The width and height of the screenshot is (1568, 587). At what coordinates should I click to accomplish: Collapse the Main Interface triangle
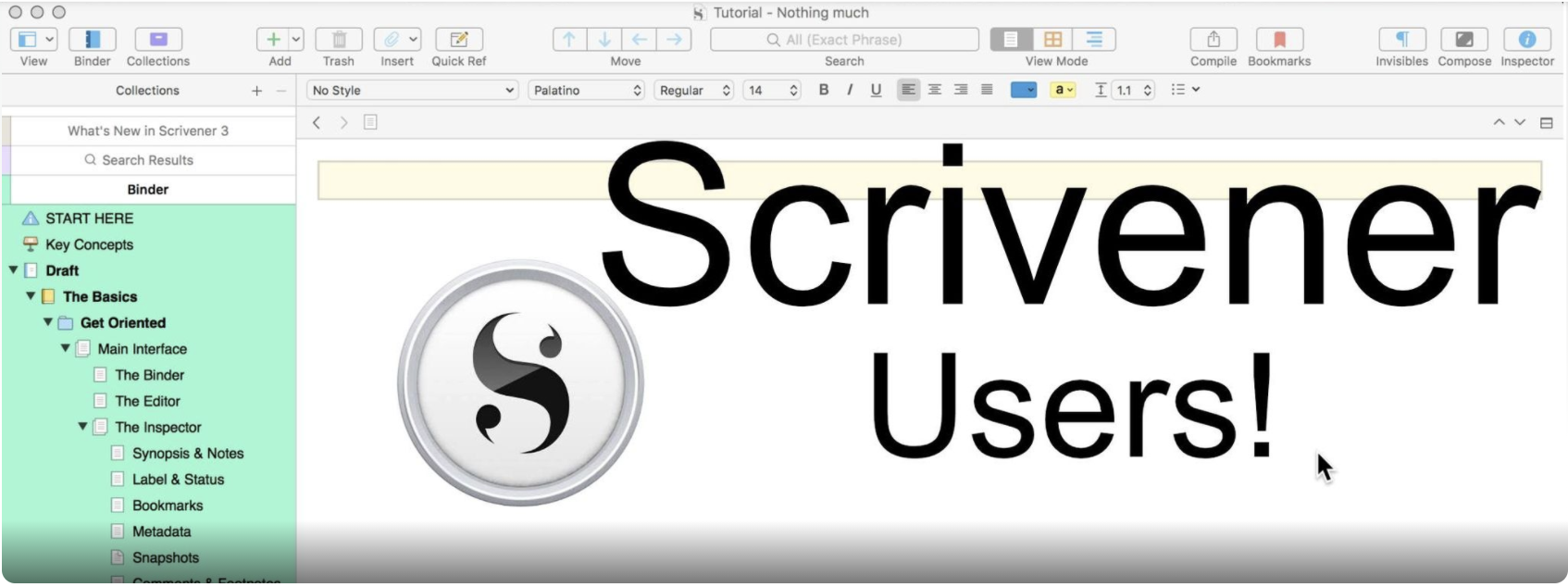[66, 348]
